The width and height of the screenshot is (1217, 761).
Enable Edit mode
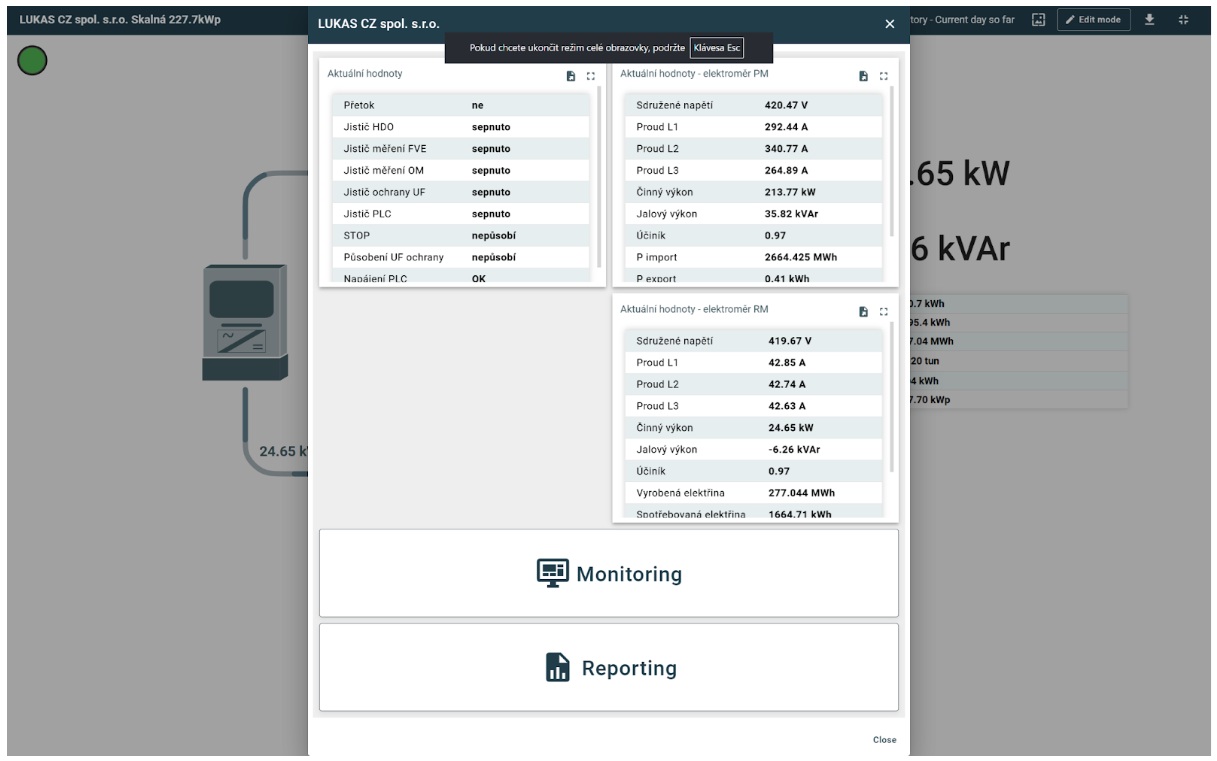click(x=1093, y=20)
